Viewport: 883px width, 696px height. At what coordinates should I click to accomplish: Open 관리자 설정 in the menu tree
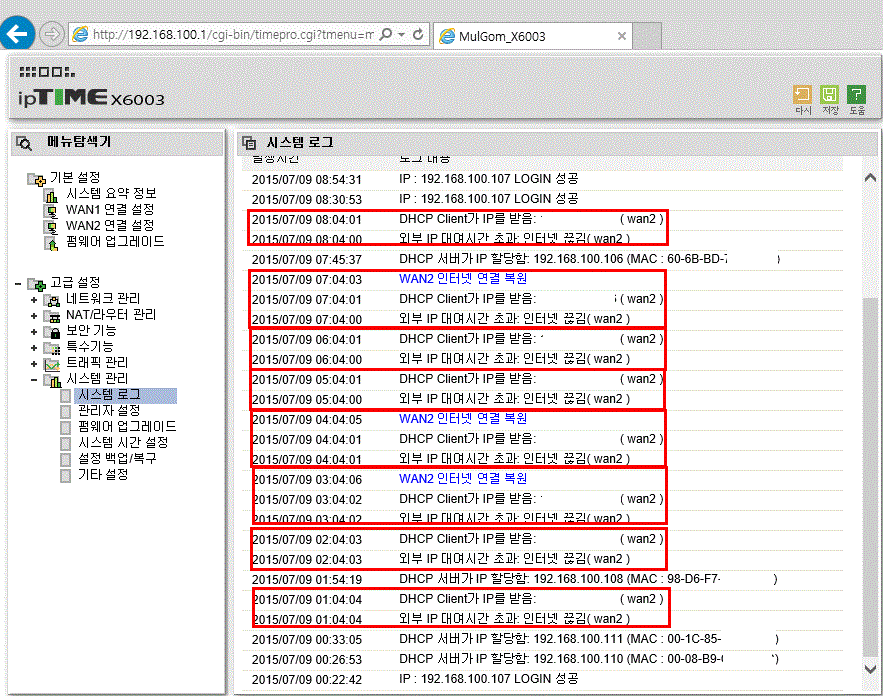click(109, 411)
